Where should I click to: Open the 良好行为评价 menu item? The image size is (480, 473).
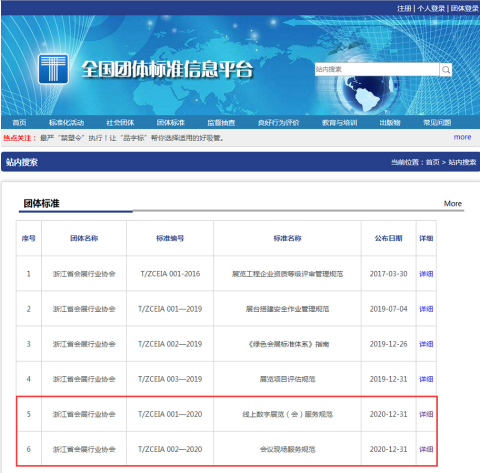(x=279, y=123)
